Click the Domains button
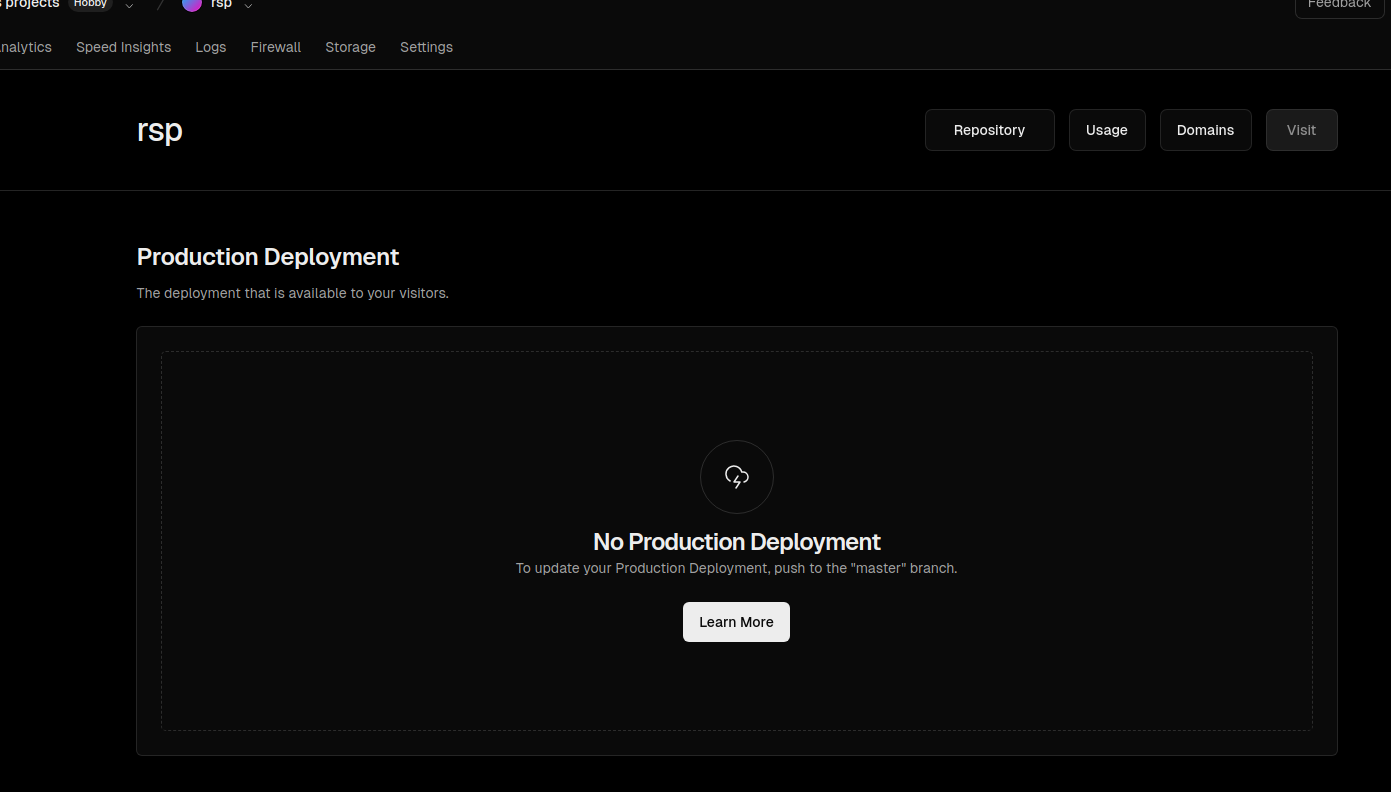Viewport: 1391px width, 792px height. coord(1205,130)
